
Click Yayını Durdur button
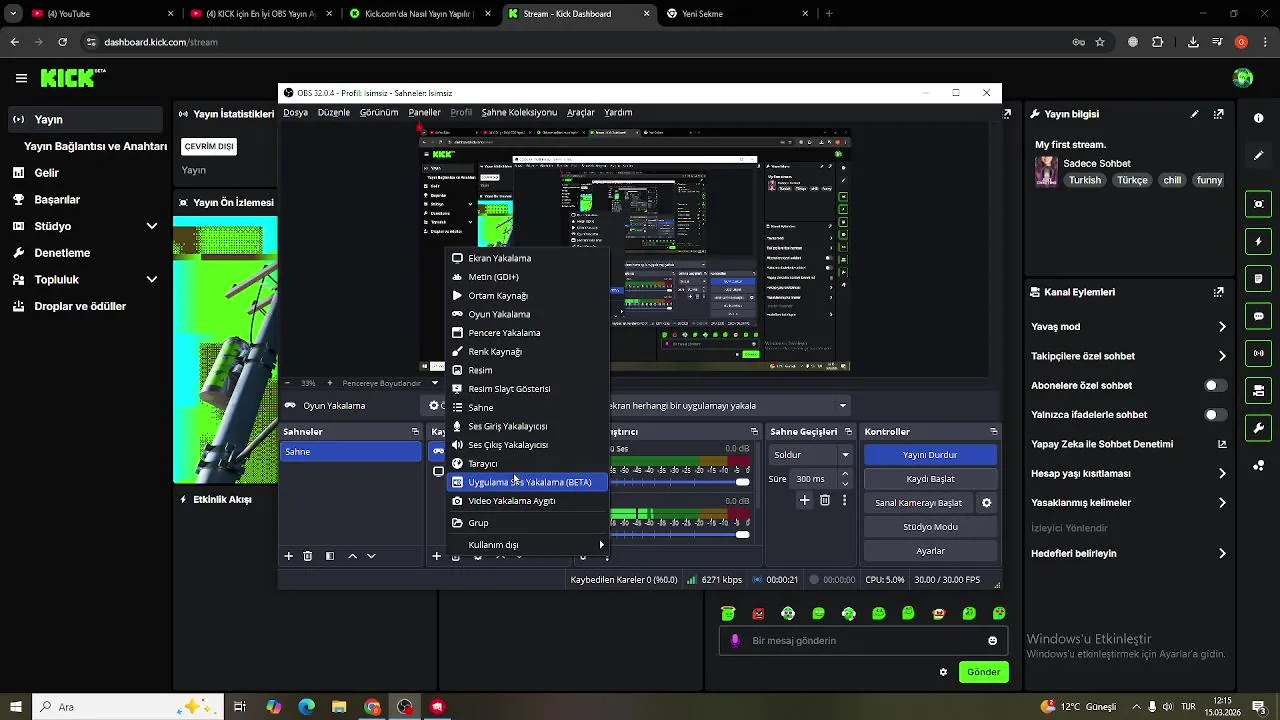click(x=930, y=455)
